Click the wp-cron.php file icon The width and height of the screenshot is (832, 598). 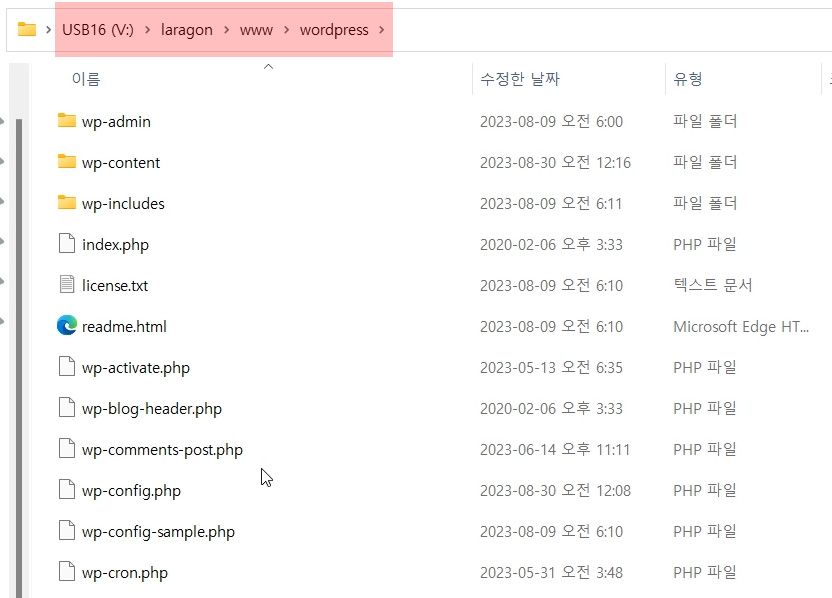click(x=66, y=571)
